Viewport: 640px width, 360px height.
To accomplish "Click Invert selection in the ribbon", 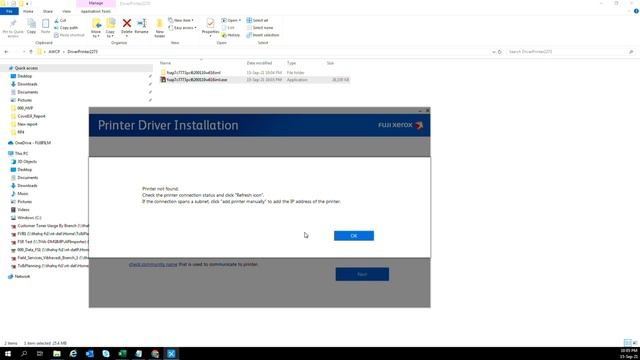I will [263, 35].
